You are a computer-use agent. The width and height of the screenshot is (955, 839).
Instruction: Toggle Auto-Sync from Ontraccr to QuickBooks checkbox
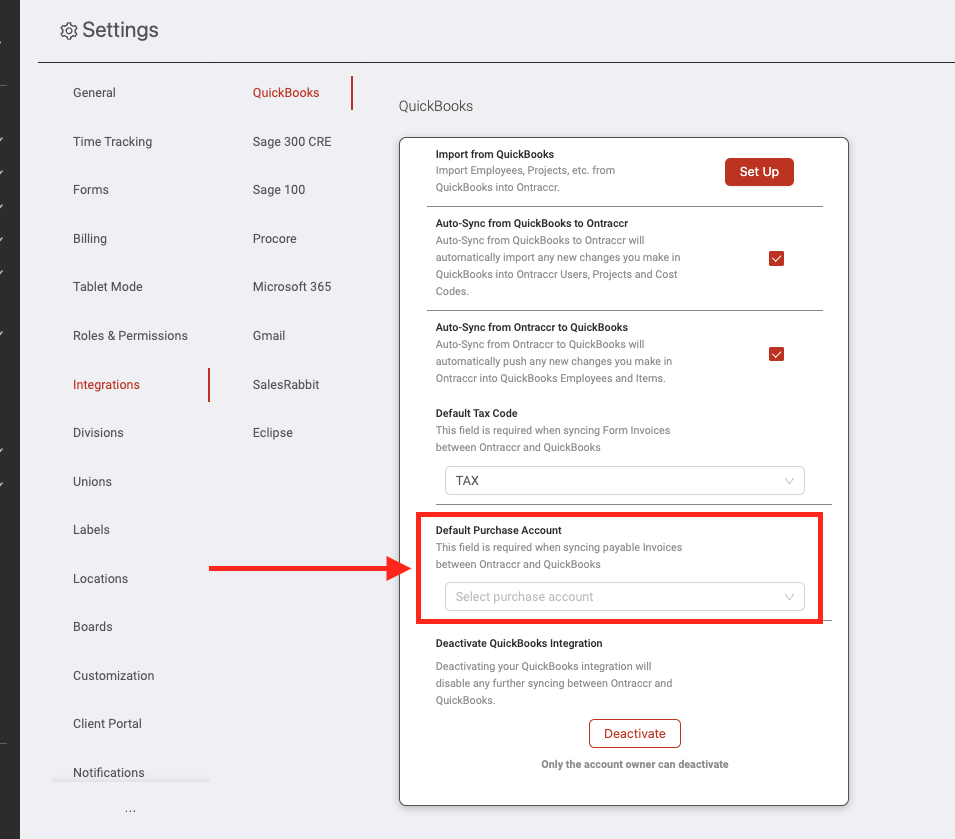point(776,354)
